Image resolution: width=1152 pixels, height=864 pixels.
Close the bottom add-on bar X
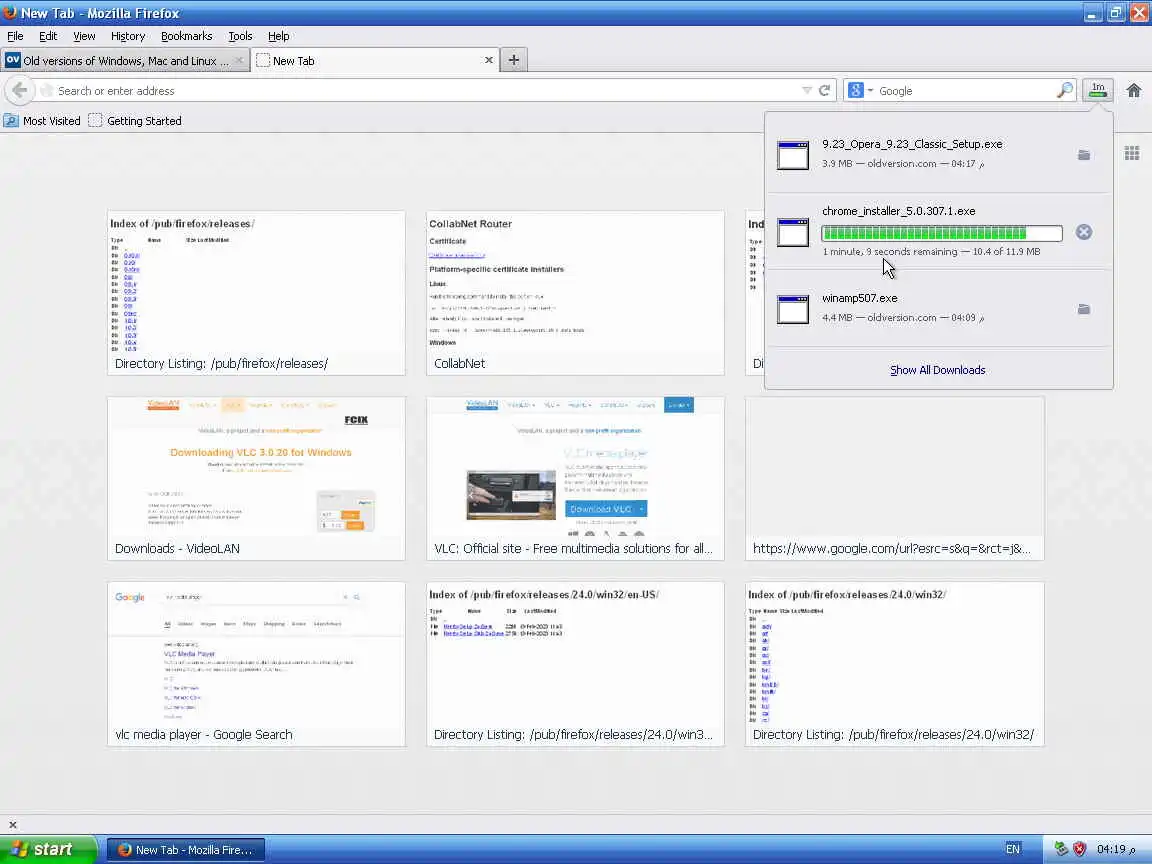(12, 824)
